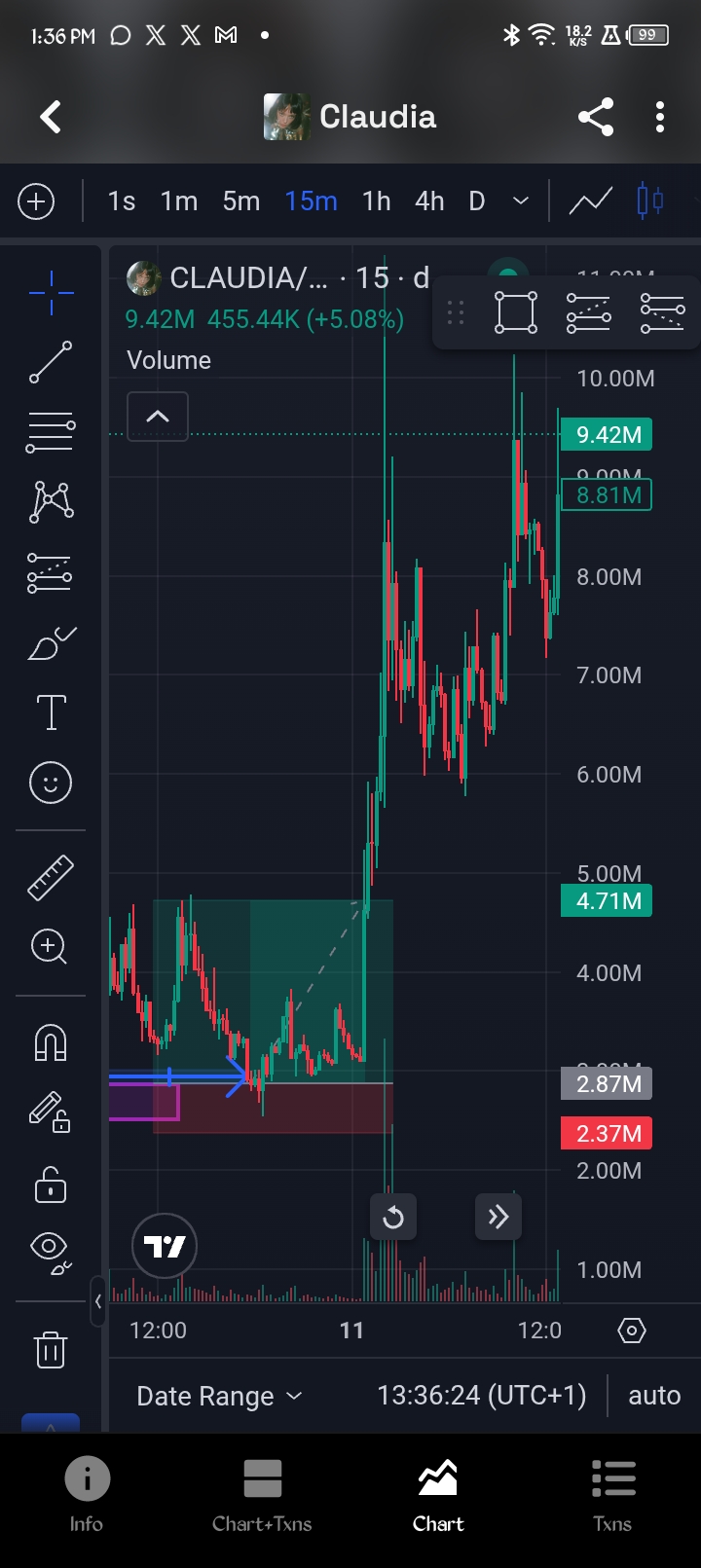Click the 2.37M stop-loss price label

[x=609, y=1133]
